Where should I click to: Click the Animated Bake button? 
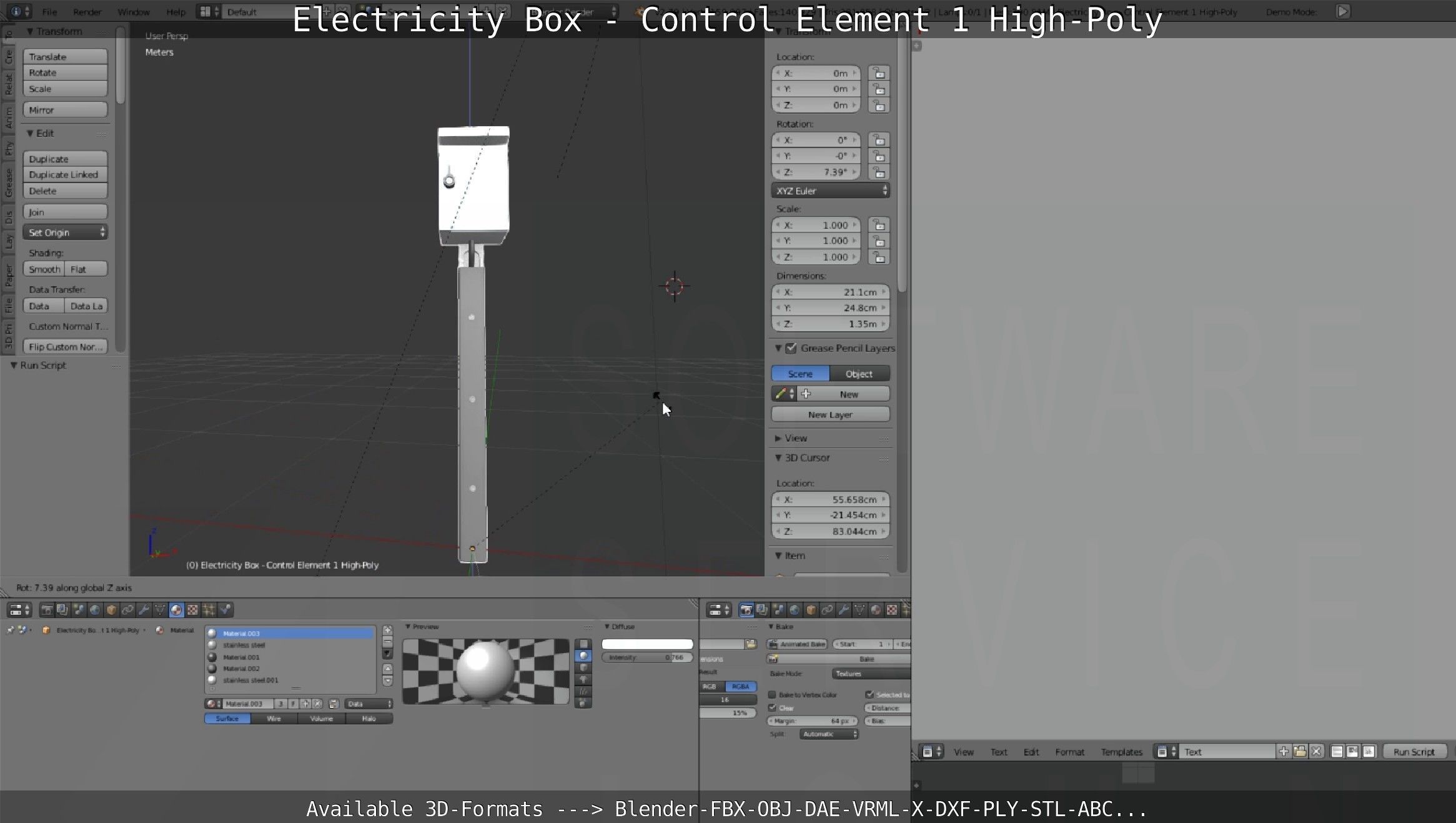click(x=797, y=644)
